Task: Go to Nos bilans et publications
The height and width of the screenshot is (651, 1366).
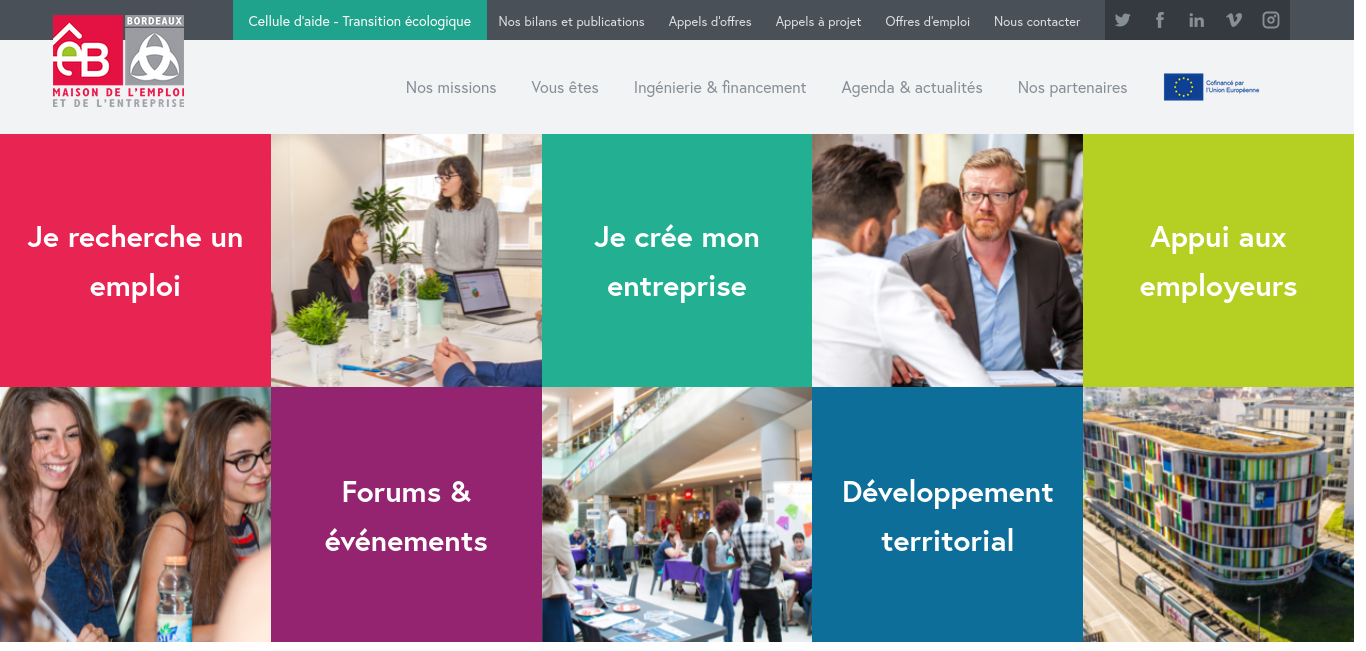Action: point(571,21)
